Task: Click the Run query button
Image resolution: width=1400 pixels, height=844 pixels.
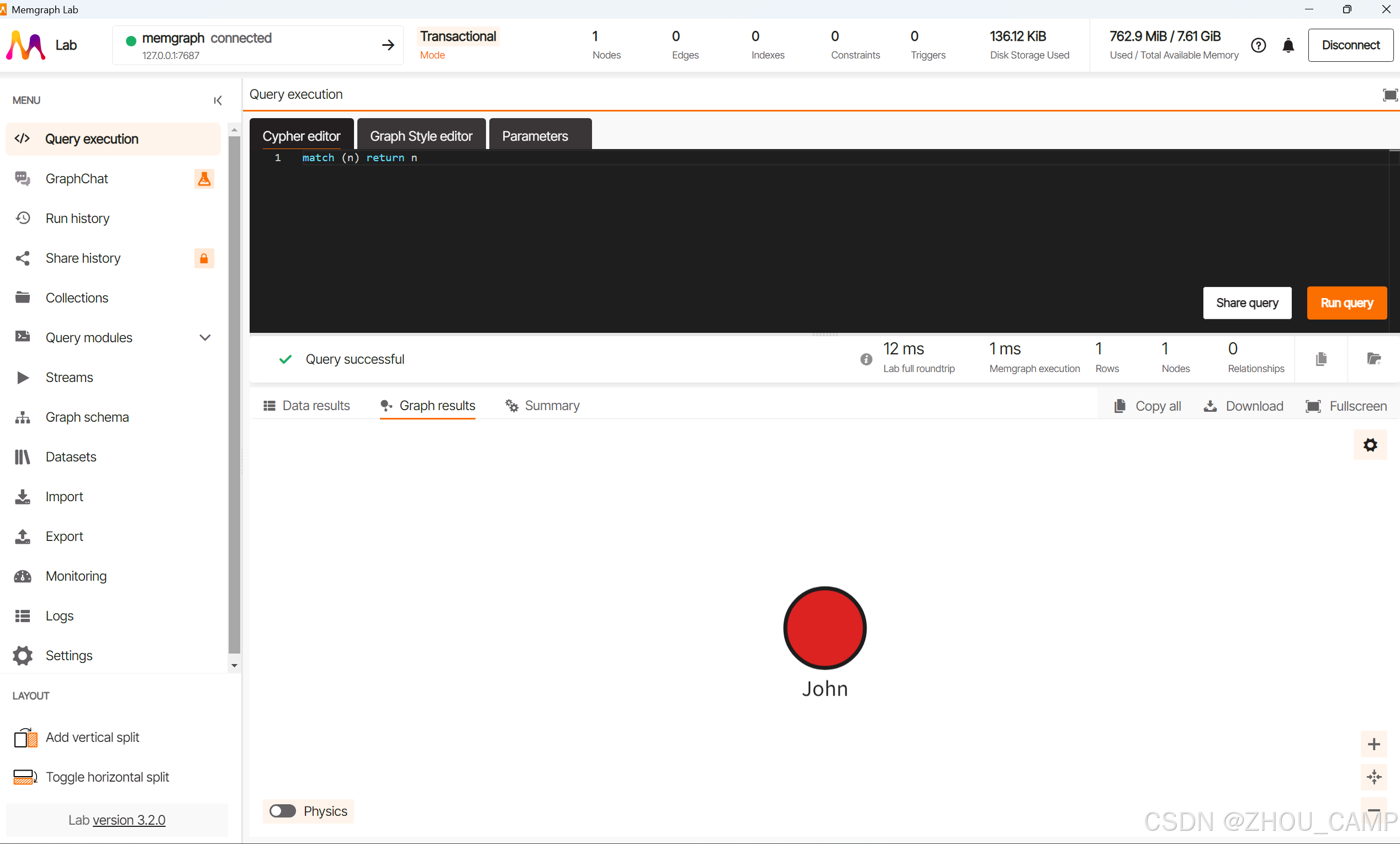Action: click(x=1346, y=302)
